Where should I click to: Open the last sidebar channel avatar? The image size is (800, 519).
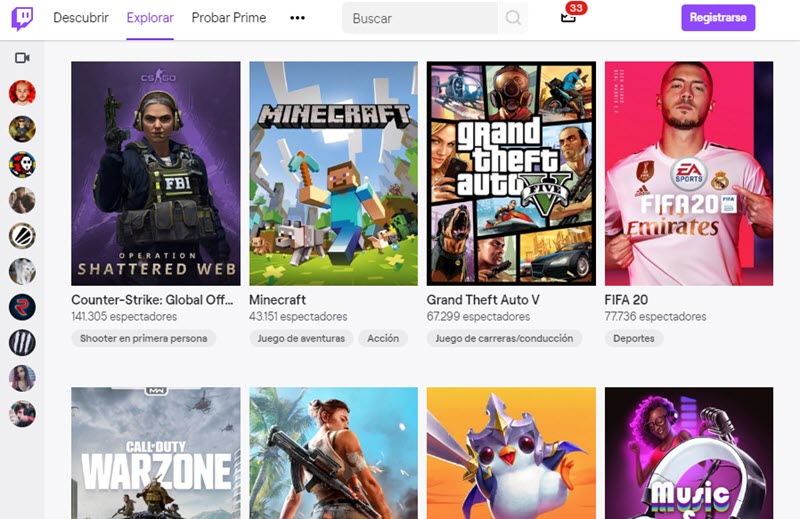22,414
